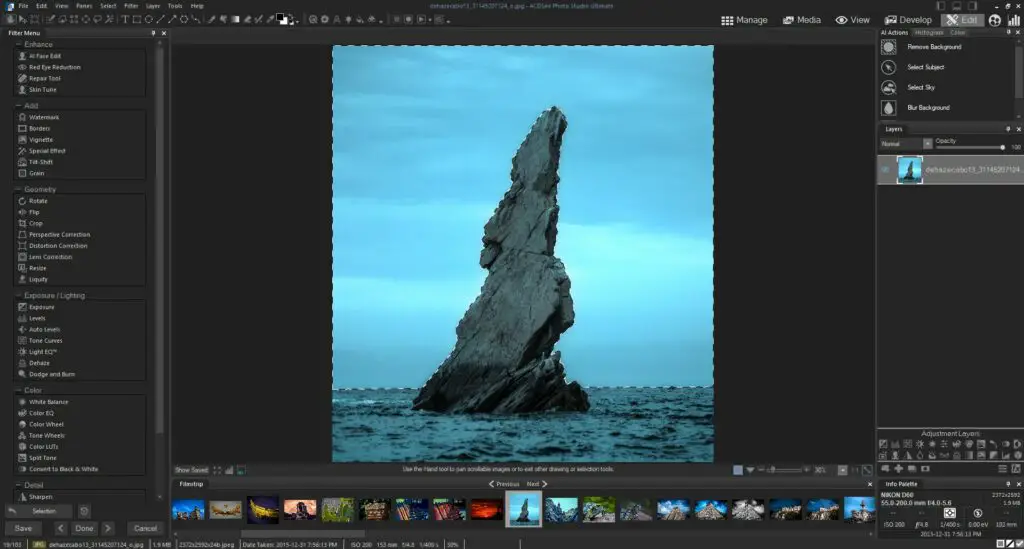Switch to the Histogram tab
Viewport: 1024px width, 549px height.
pyautogui.click(x=929, y=33)
